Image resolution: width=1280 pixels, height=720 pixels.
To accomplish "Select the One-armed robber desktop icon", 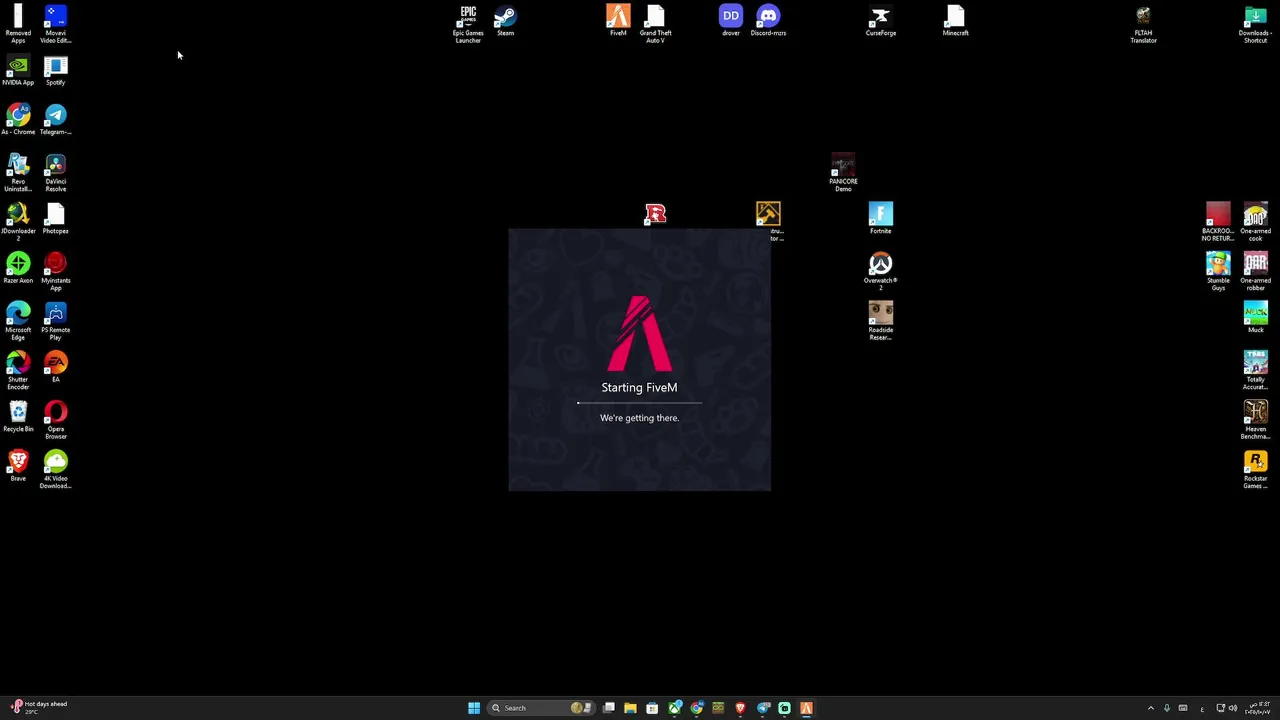I will coord(1255,271).
